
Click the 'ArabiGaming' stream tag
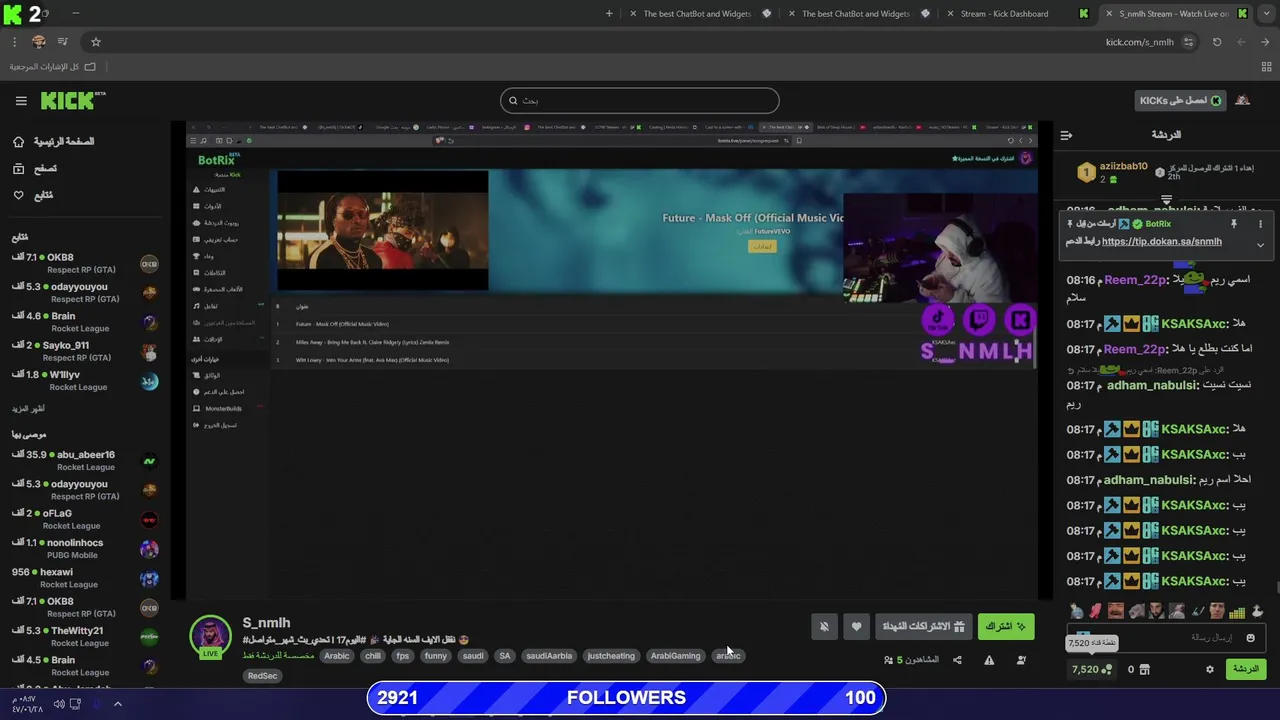click(x=675, y=656)
